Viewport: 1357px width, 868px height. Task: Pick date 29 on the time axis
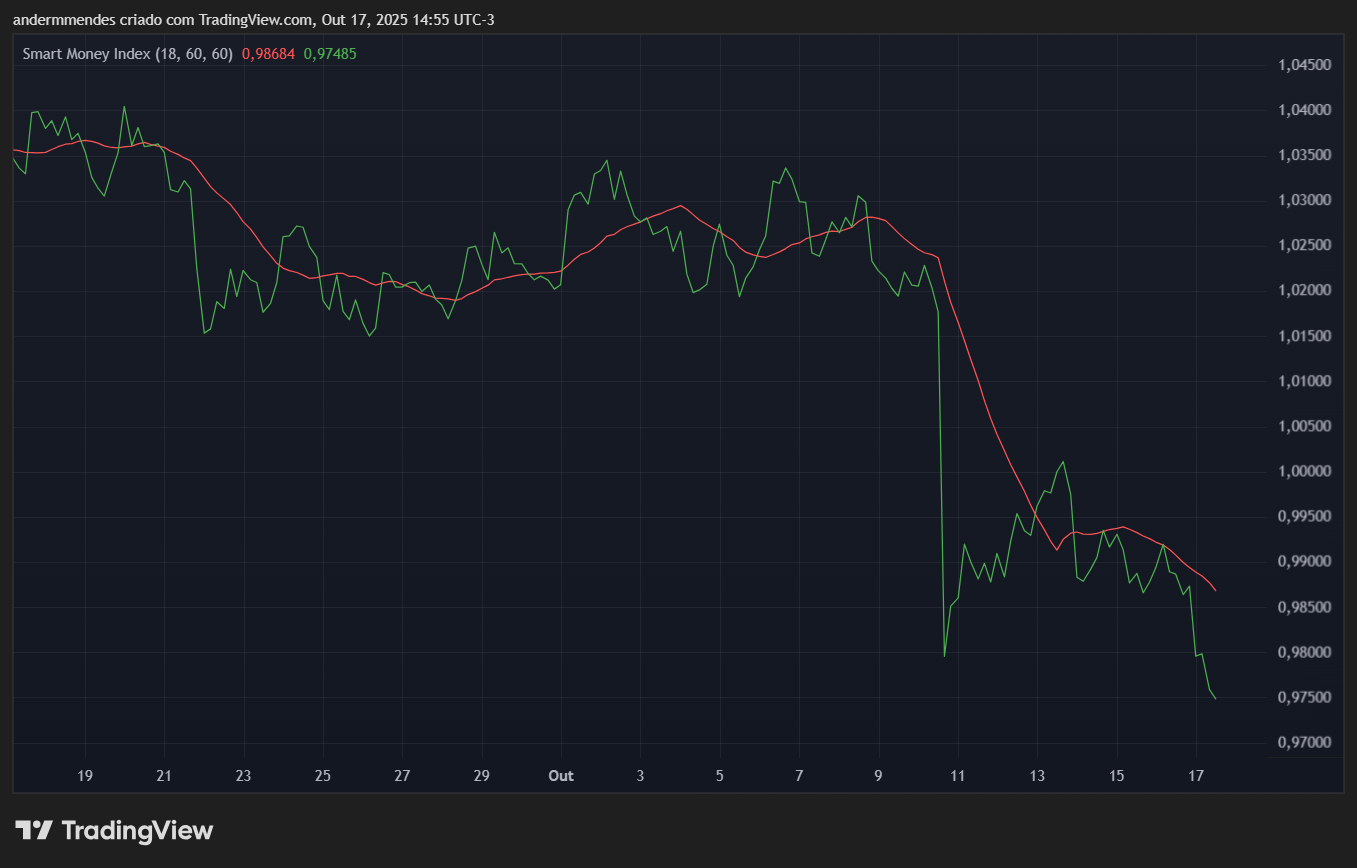tap(482, 775)
